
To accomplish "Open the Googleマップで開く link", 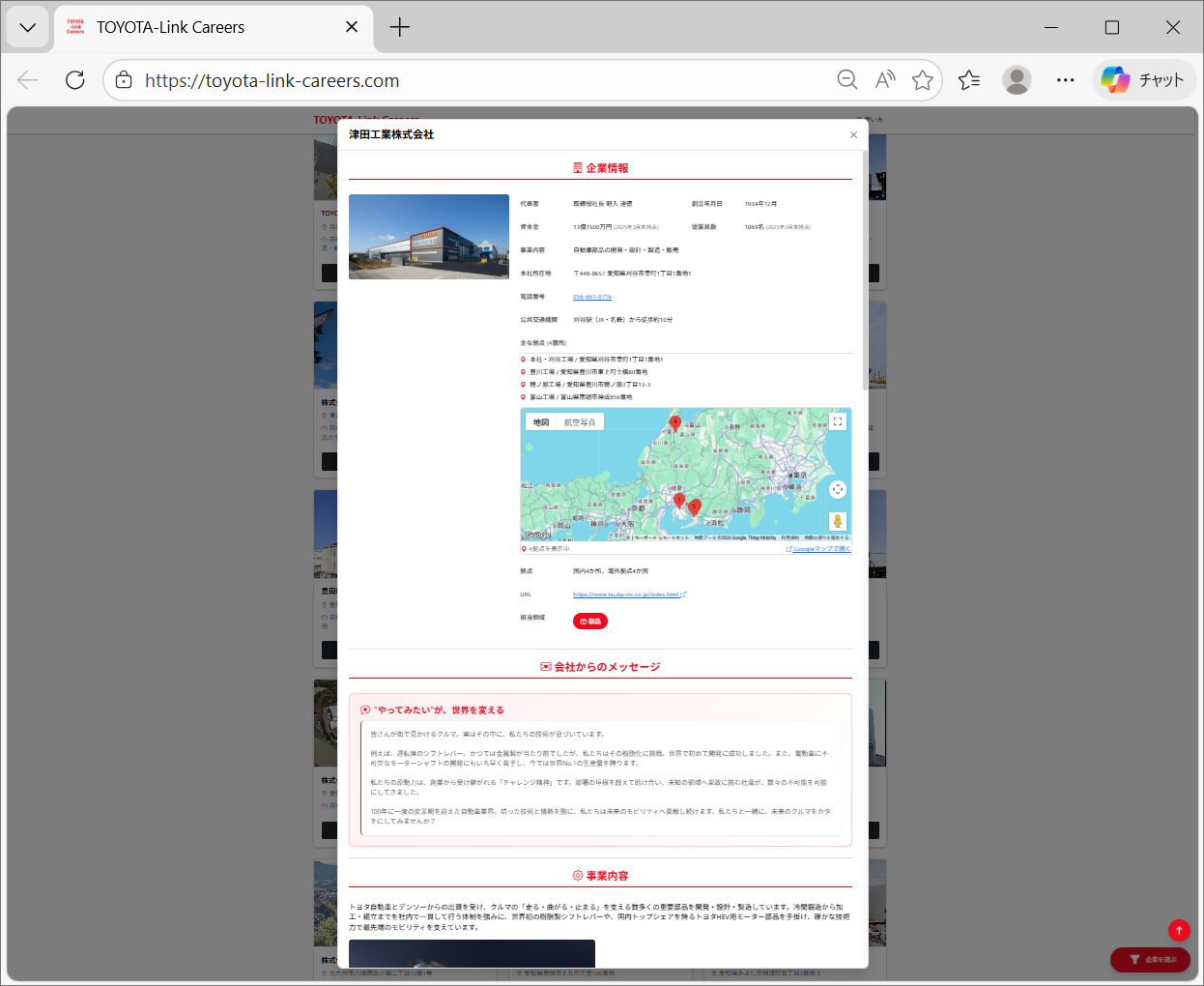I will click(818, 549).
